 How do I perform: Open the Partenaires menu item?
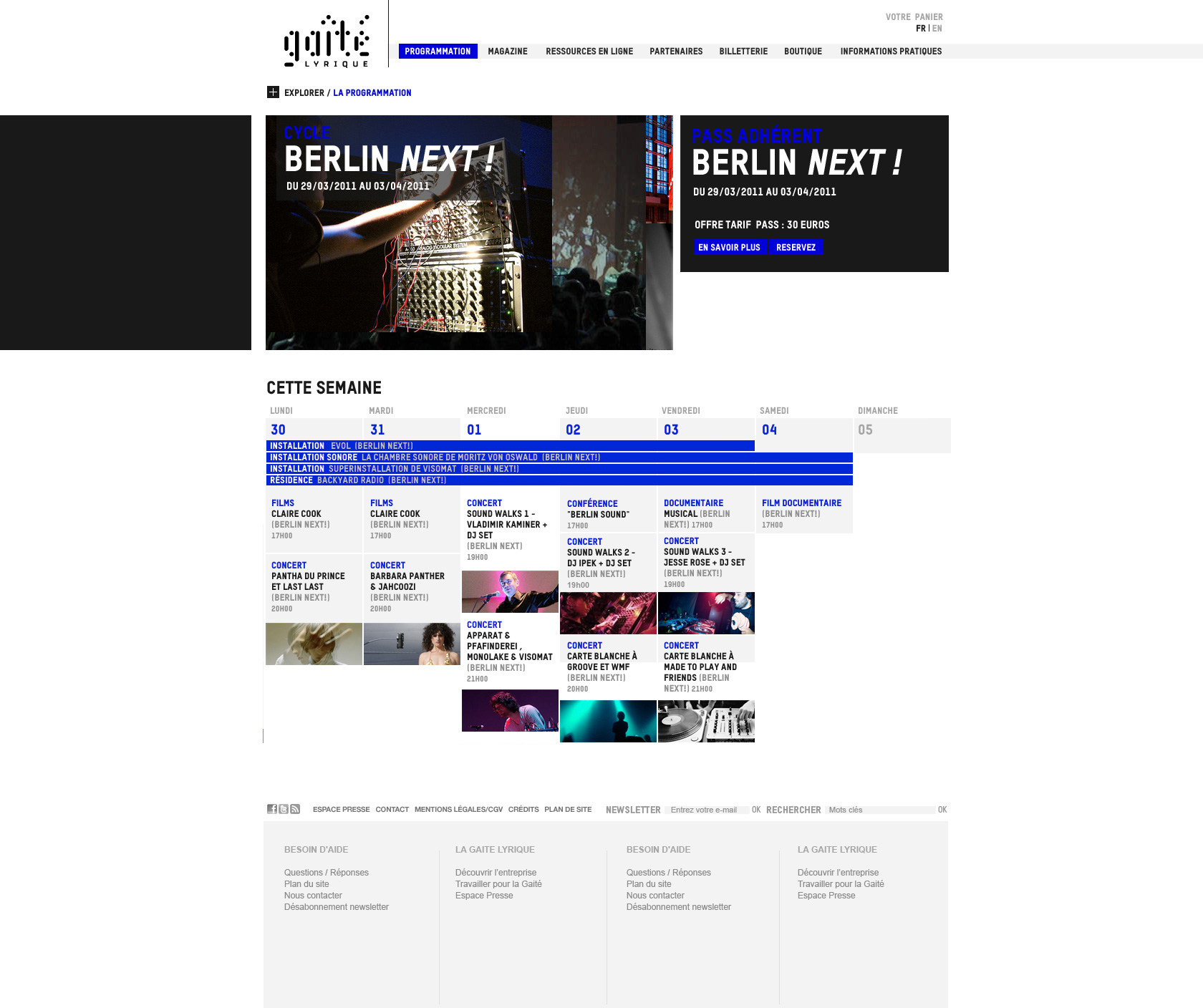(x=676, y=52)
